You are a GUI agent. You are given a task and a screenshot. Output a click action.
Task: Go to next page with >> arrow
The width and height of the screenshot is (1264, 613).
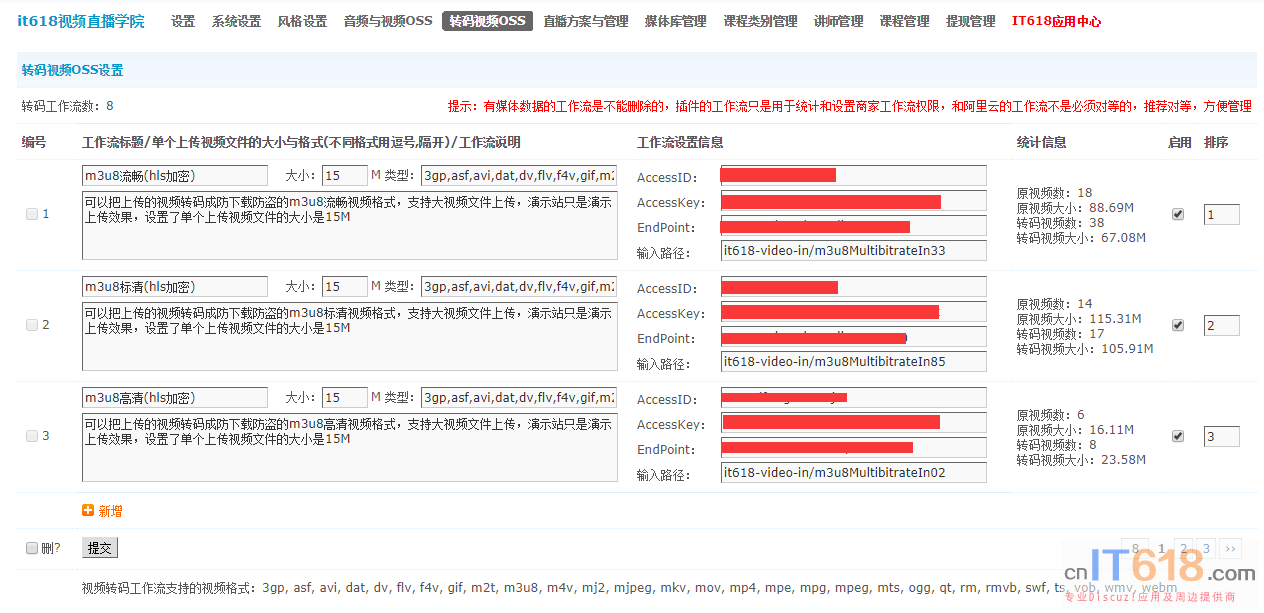1230,548
